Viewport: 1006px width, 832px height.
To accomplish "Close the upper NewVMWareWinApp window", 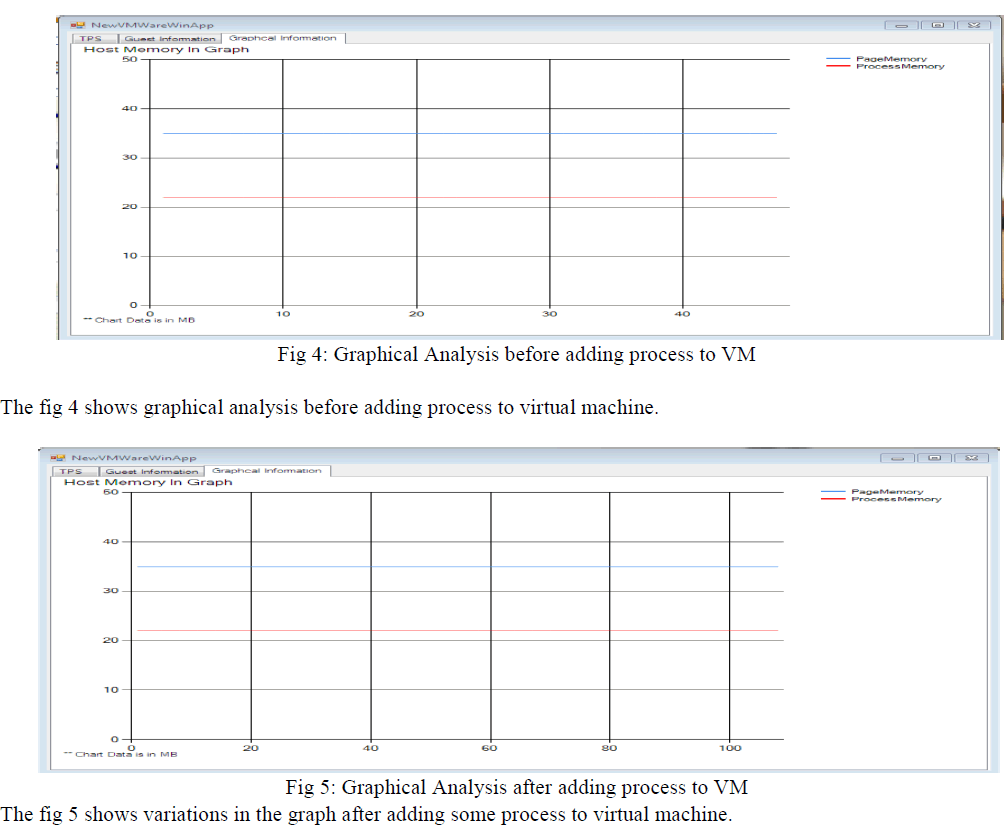I will coord(973,25).
